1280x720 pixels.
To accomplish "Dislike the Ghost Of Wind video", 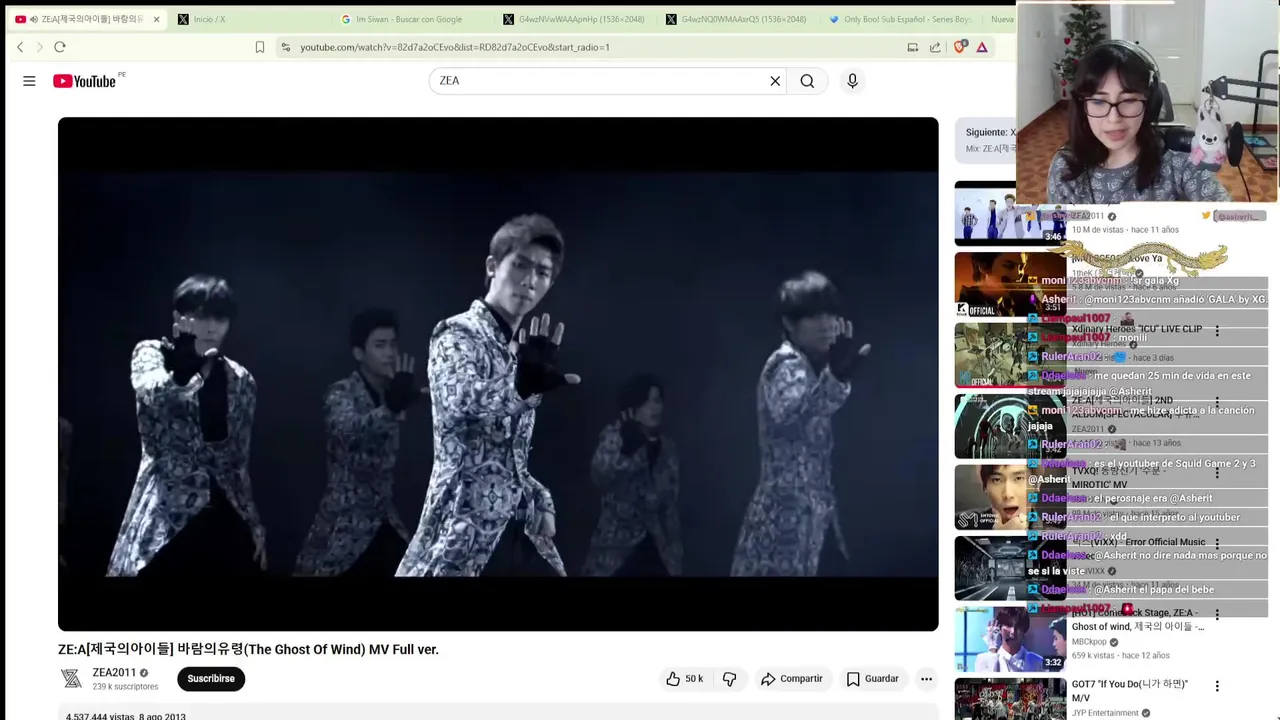I will point(729,679).
